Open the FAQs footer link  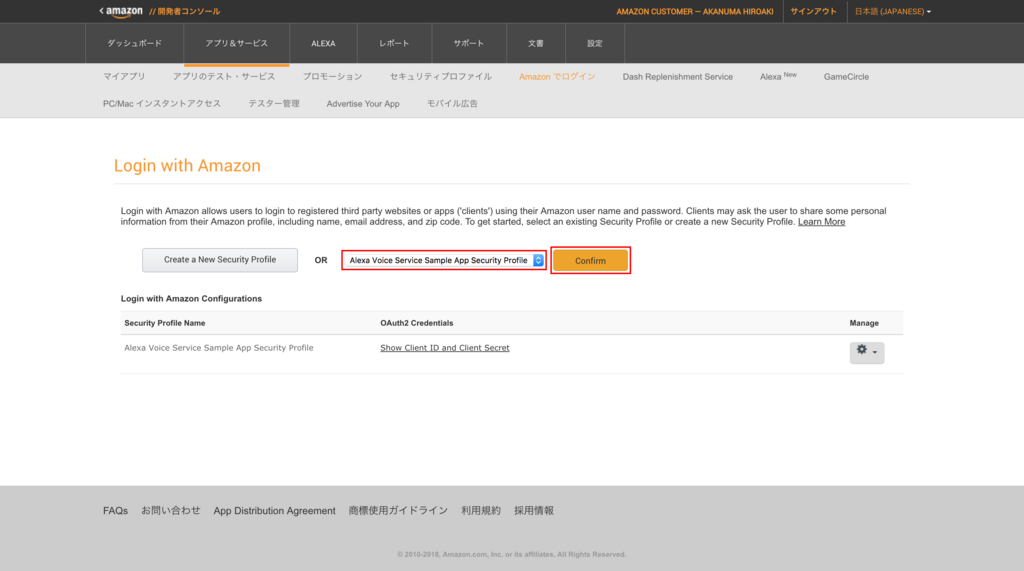tap(116, 511)
